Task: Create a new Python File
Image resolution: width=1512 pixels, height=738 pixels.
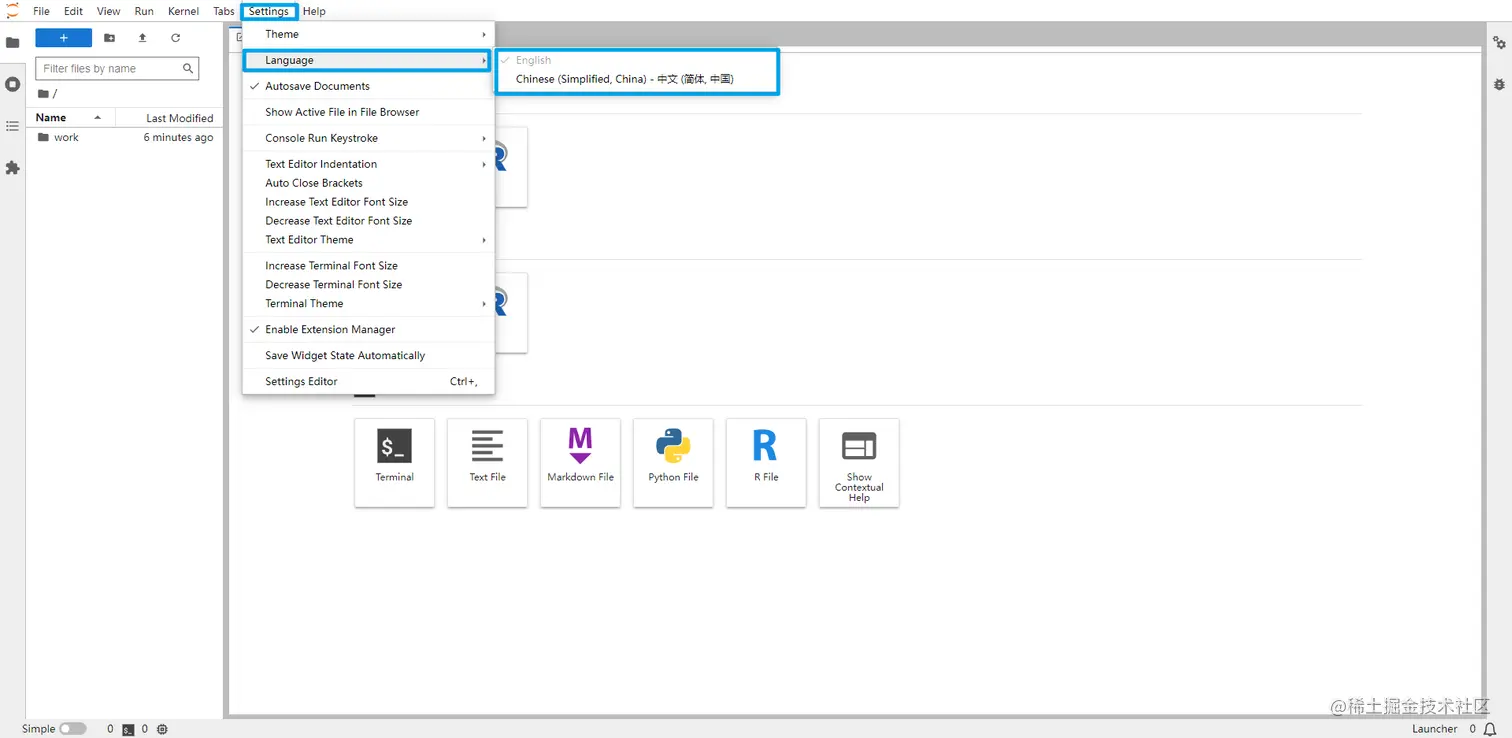Action: coord(673,462)
